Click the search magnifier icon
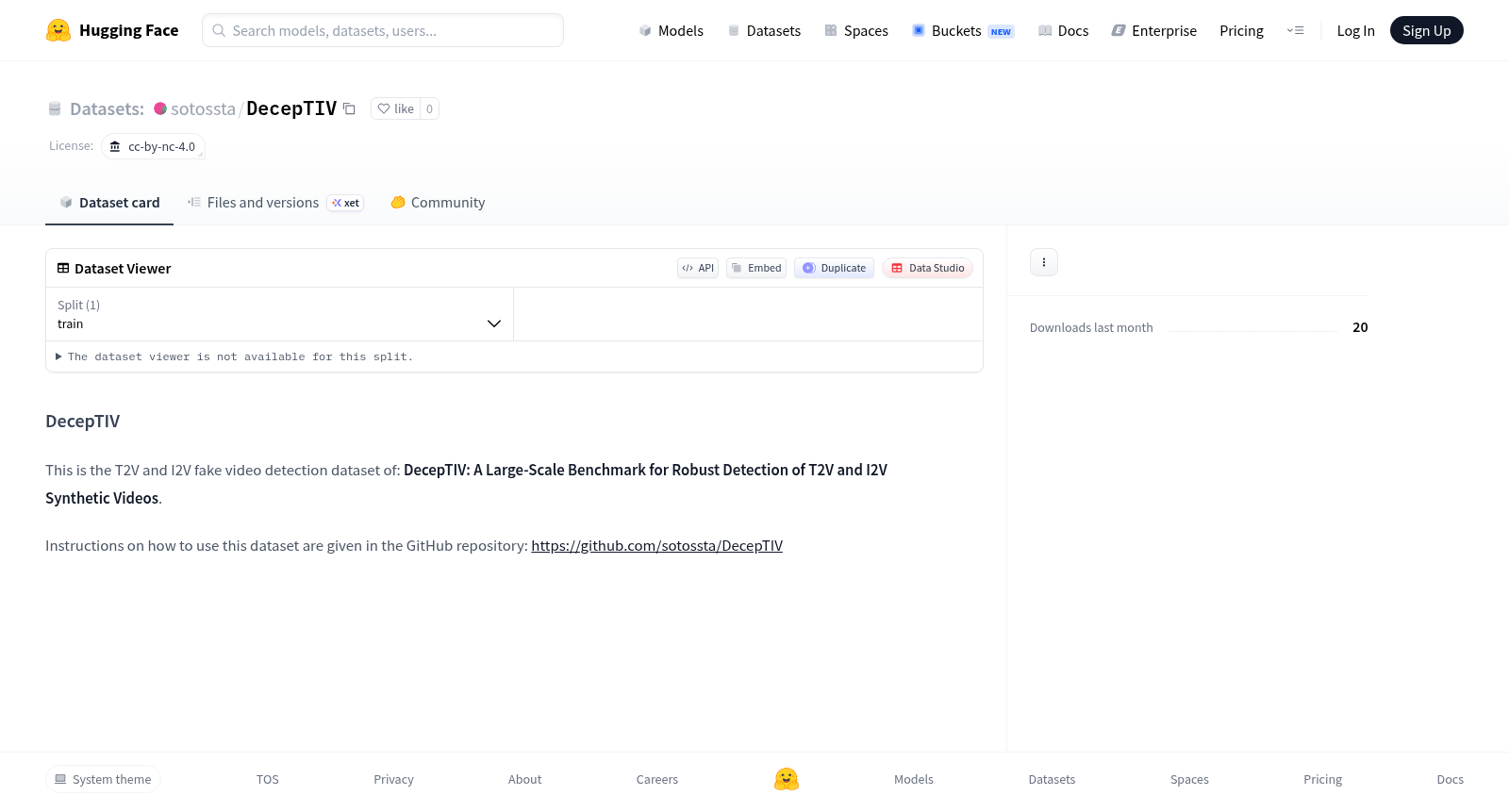The height and width of the screenshot is (812, 1509). pyautogui.click(x=219, y=30)
